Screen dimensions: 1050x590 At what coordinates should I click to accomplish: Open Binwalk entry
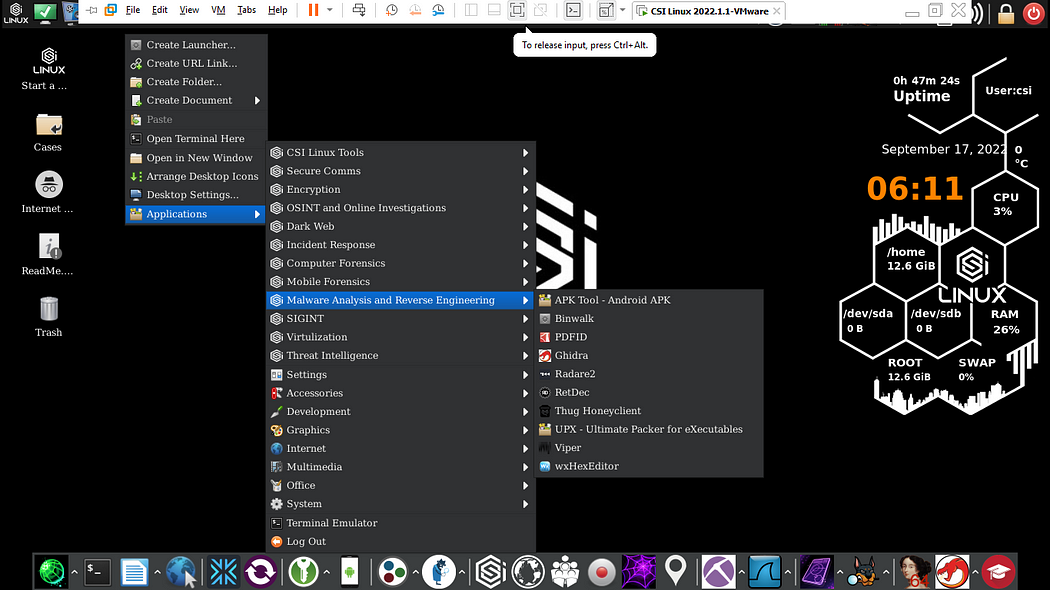pyautogui.click(x=648, y=319)
